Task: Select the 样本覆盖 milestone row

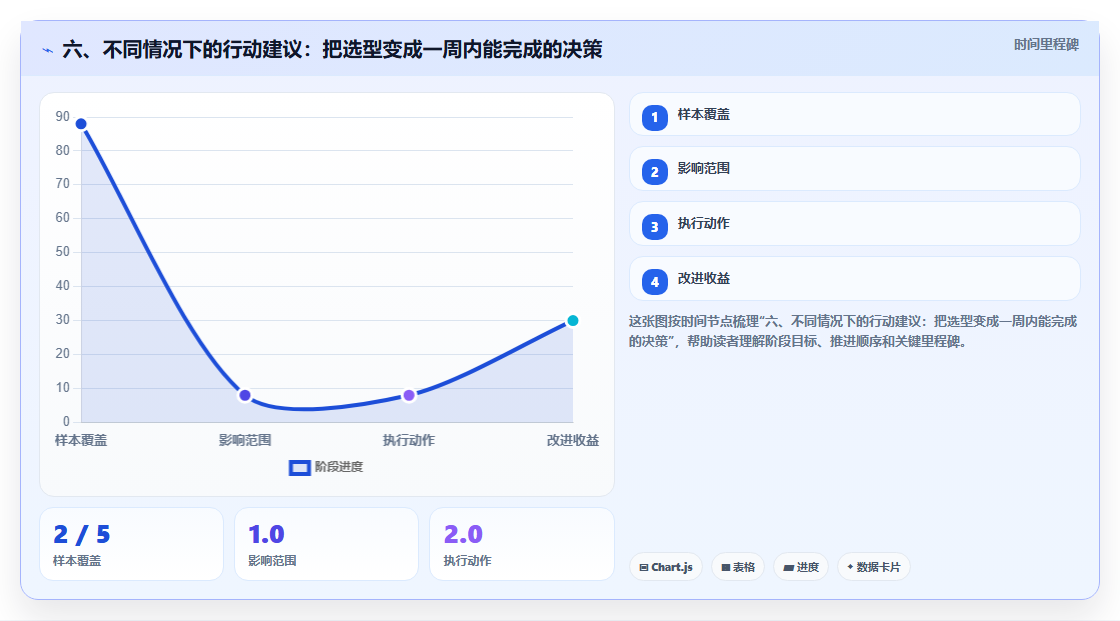Action: (854, 114)
